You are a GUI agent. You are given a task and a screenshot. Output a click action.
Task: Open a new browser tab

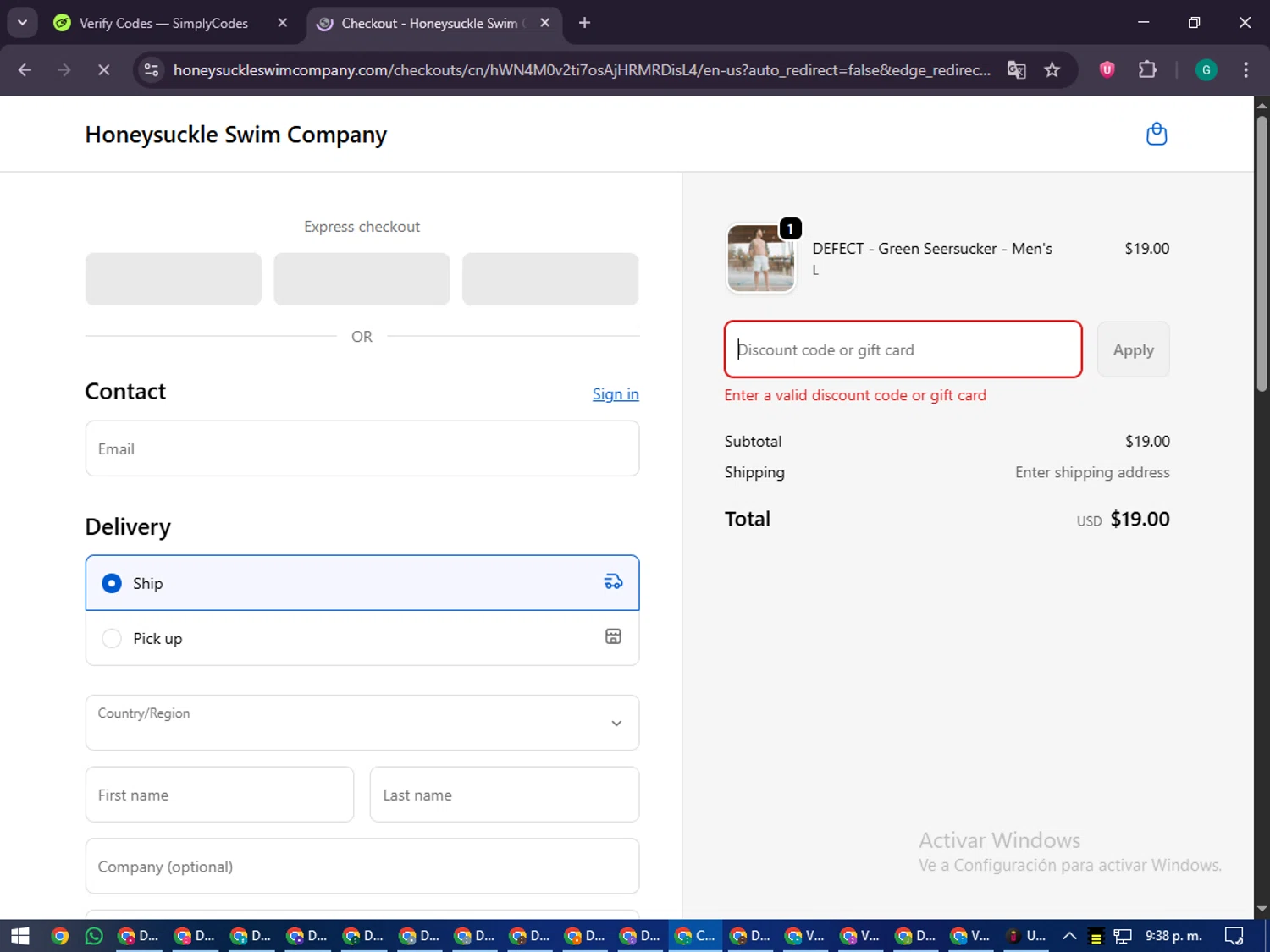coord(584,23)
